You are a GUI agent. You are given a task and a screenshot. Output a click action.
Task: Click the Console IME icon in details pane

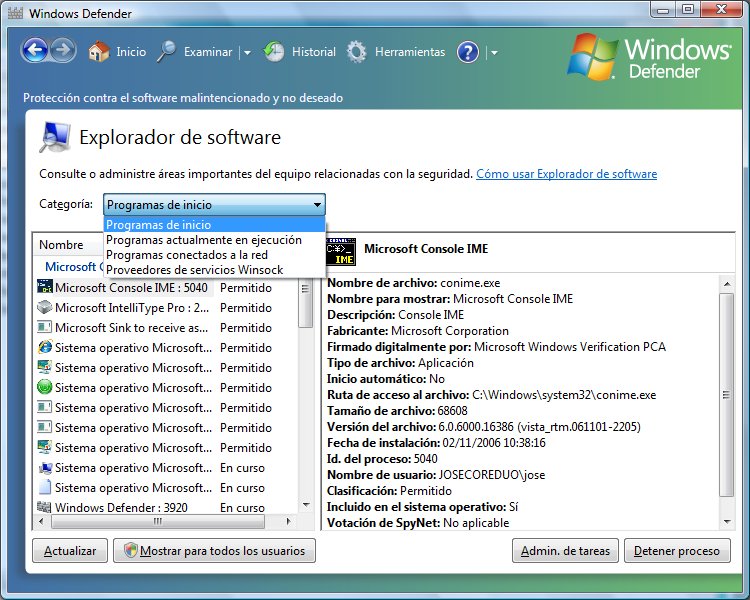coord(341,251)
